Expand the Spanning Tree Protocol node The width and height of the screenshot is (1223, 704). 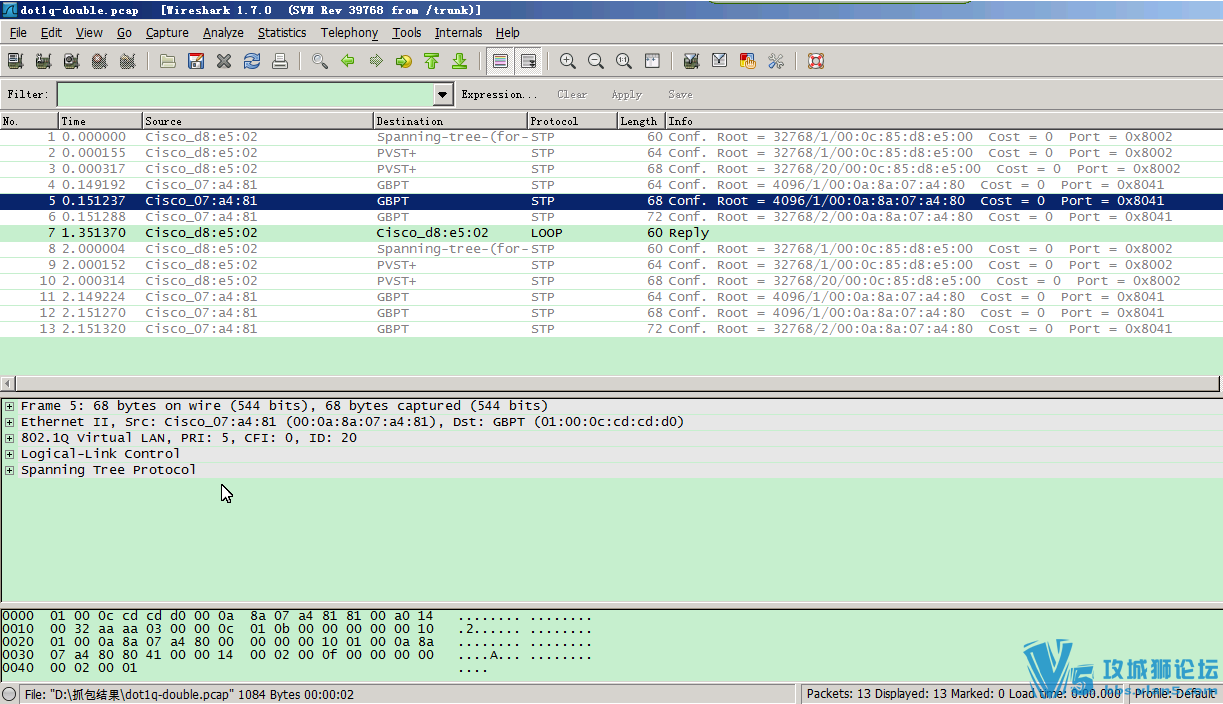coord(9,470)
